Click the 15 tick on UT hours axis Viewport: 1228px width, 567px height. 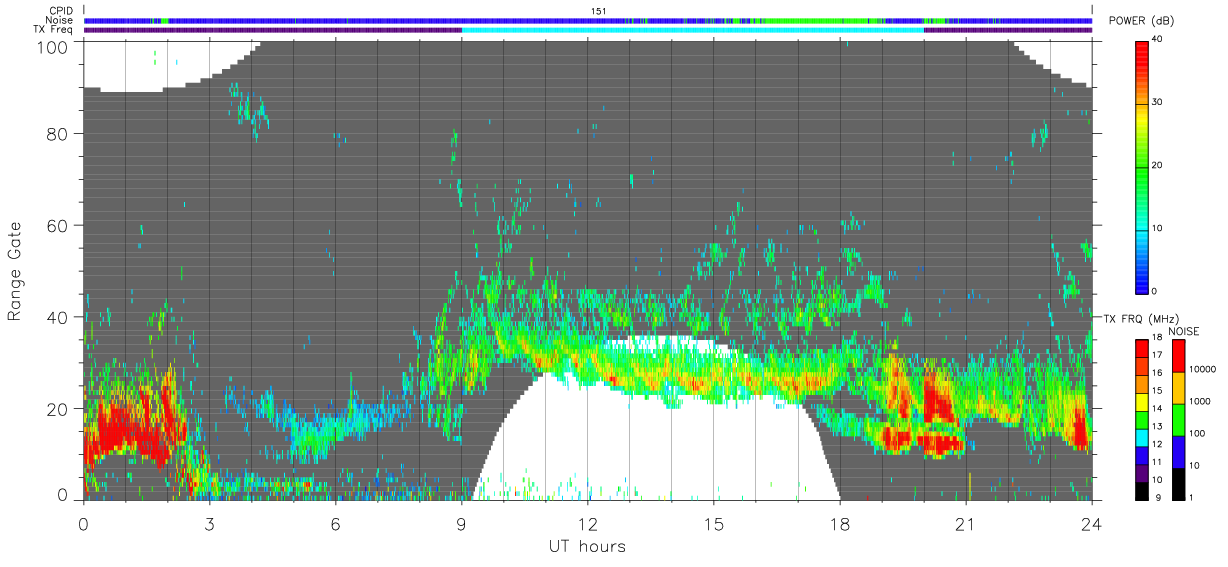713,524
